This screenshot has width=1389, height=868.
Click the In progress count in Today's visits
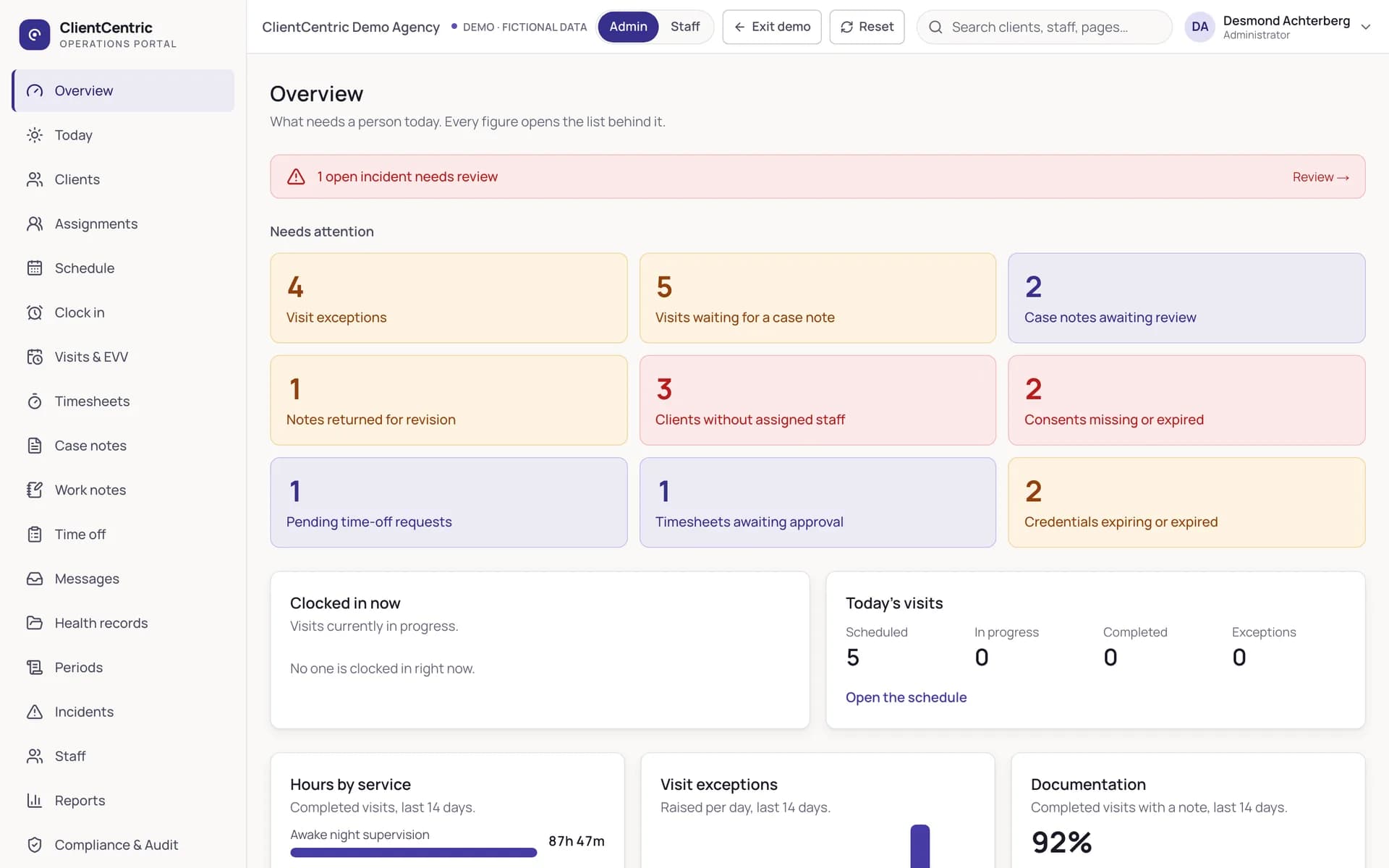[x=982, y=657]
